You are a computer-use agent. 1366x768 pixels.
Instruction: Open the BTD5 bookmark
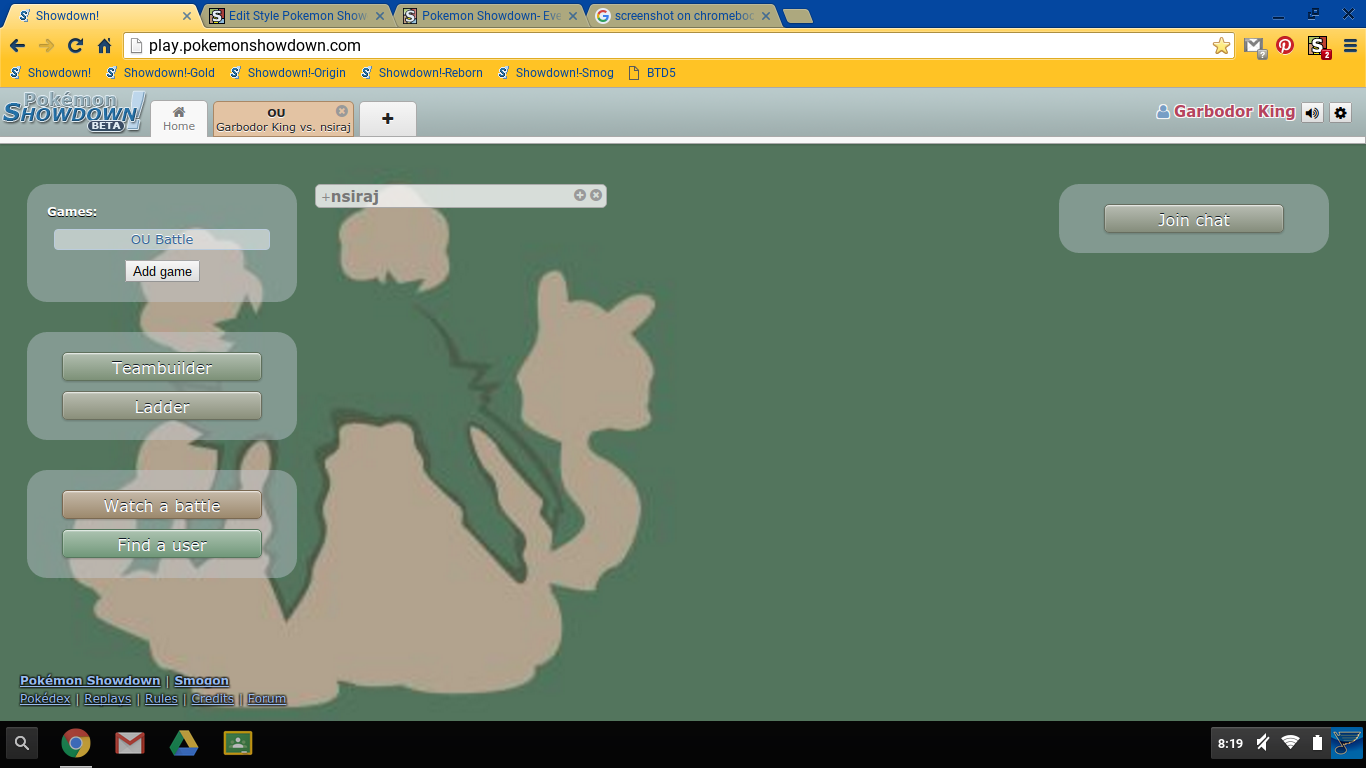[x=652, y=73]
